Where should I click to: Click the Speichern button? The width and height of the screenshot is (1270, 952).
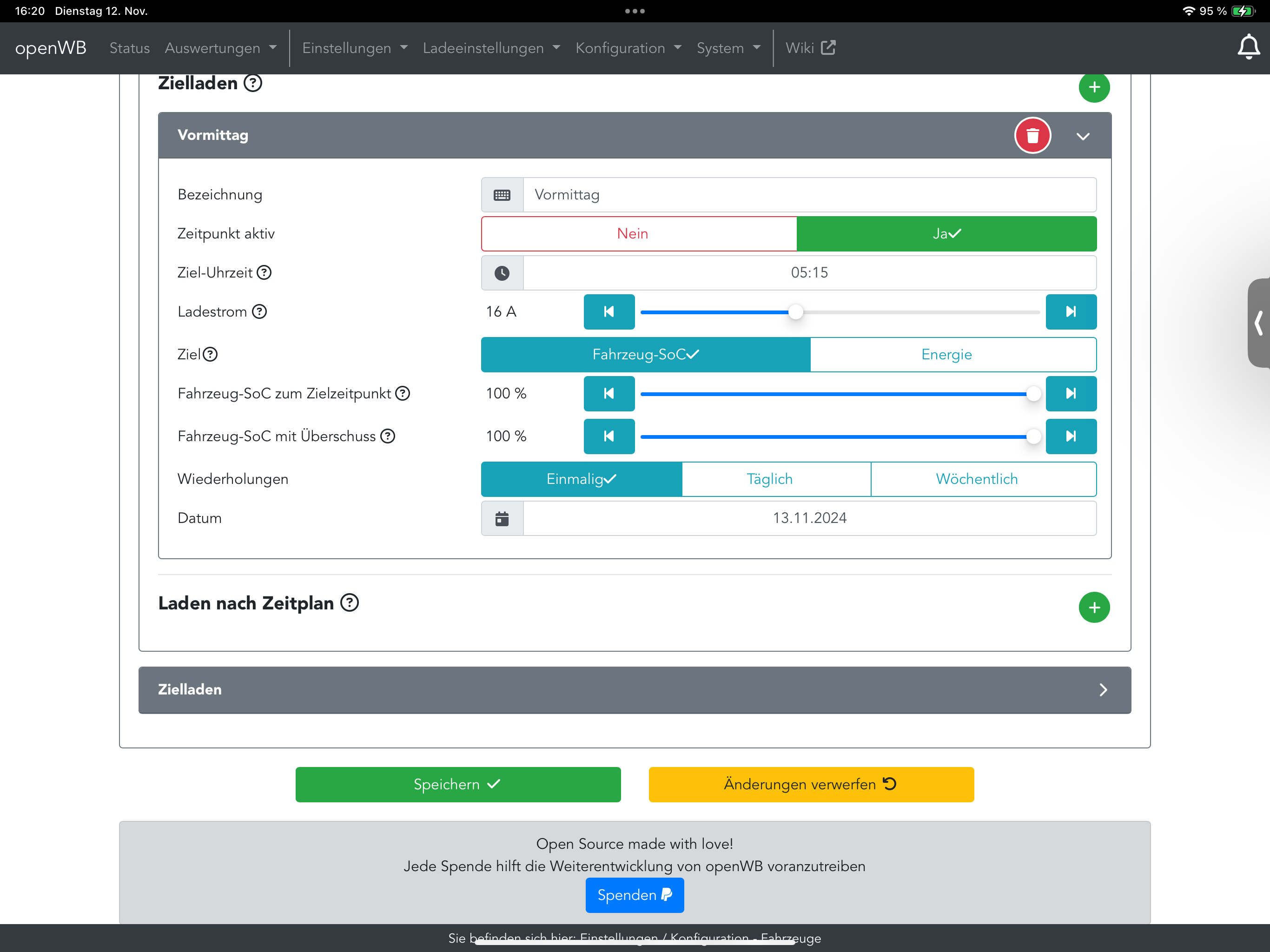(x=457, y=784)
